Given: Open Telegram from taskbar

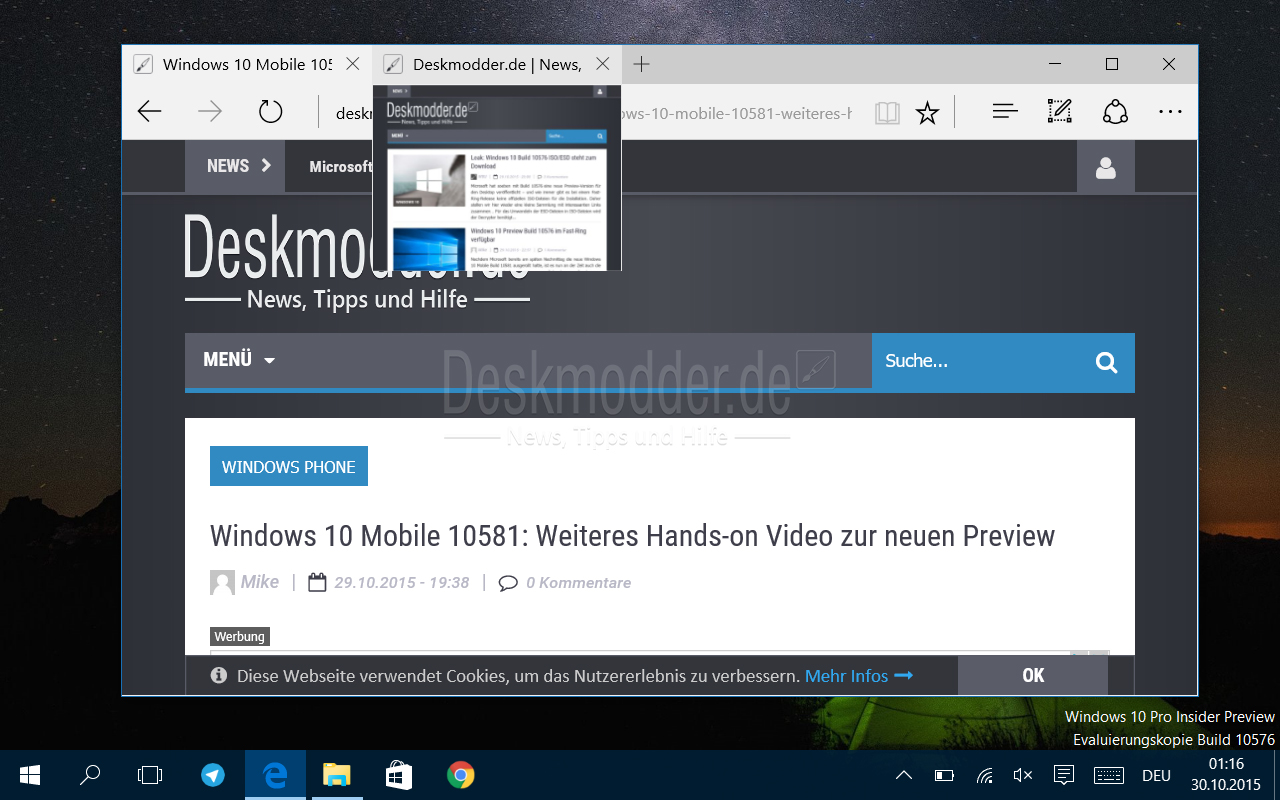Looking at the screenshot, I should [x=213, y=775].
